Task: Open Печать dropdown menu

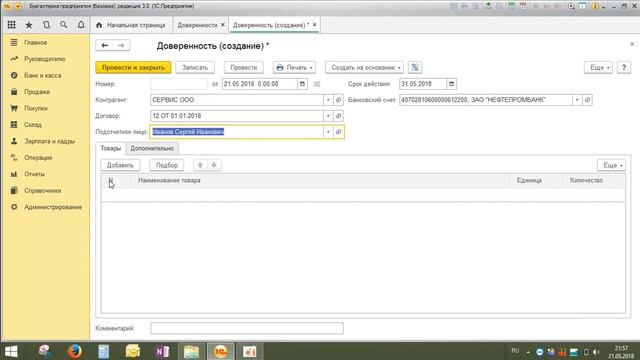Action: coord(294,67)
